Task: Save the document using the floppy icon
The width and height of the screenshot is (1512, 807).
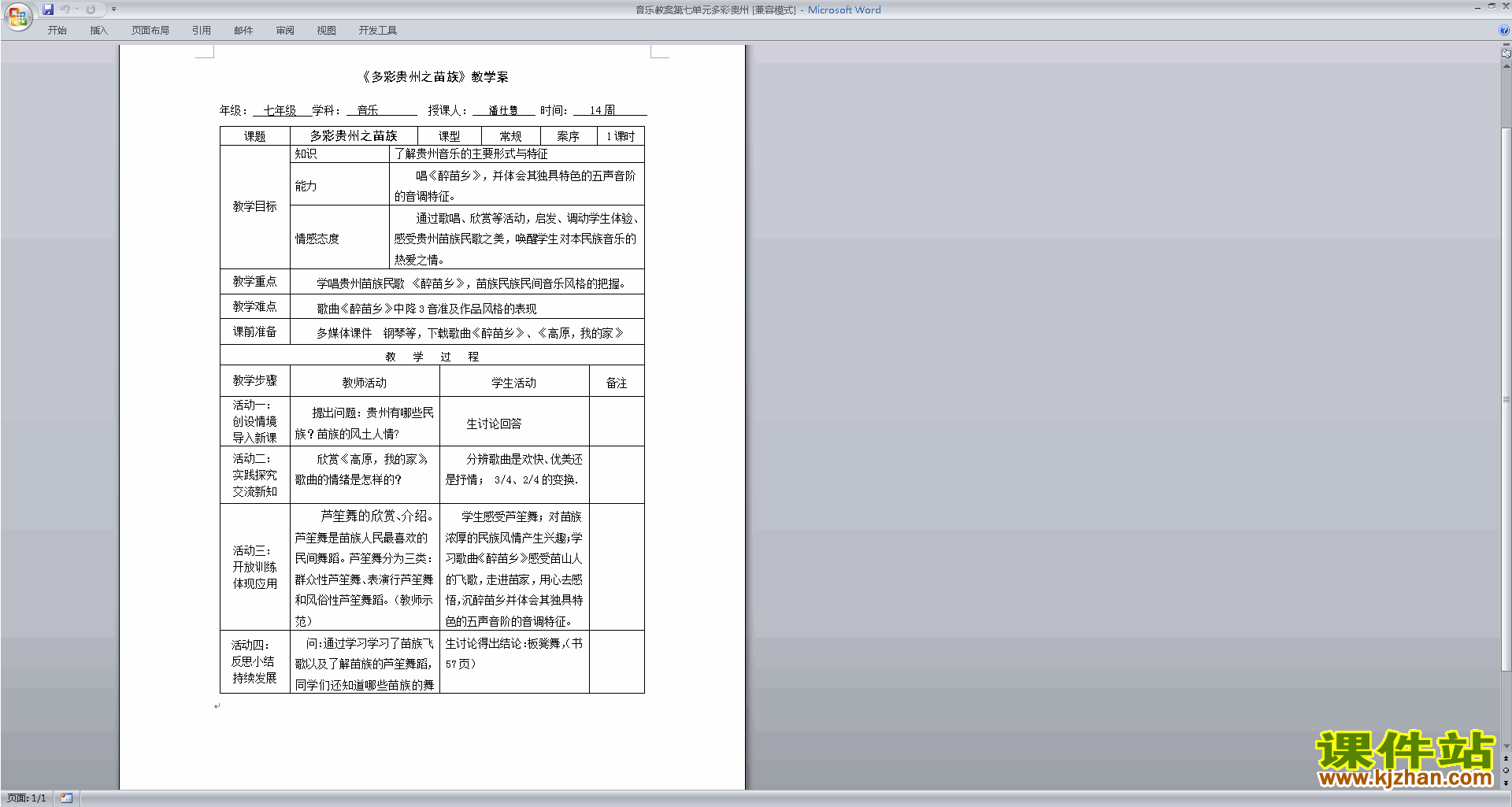Action: click(48, 9)
